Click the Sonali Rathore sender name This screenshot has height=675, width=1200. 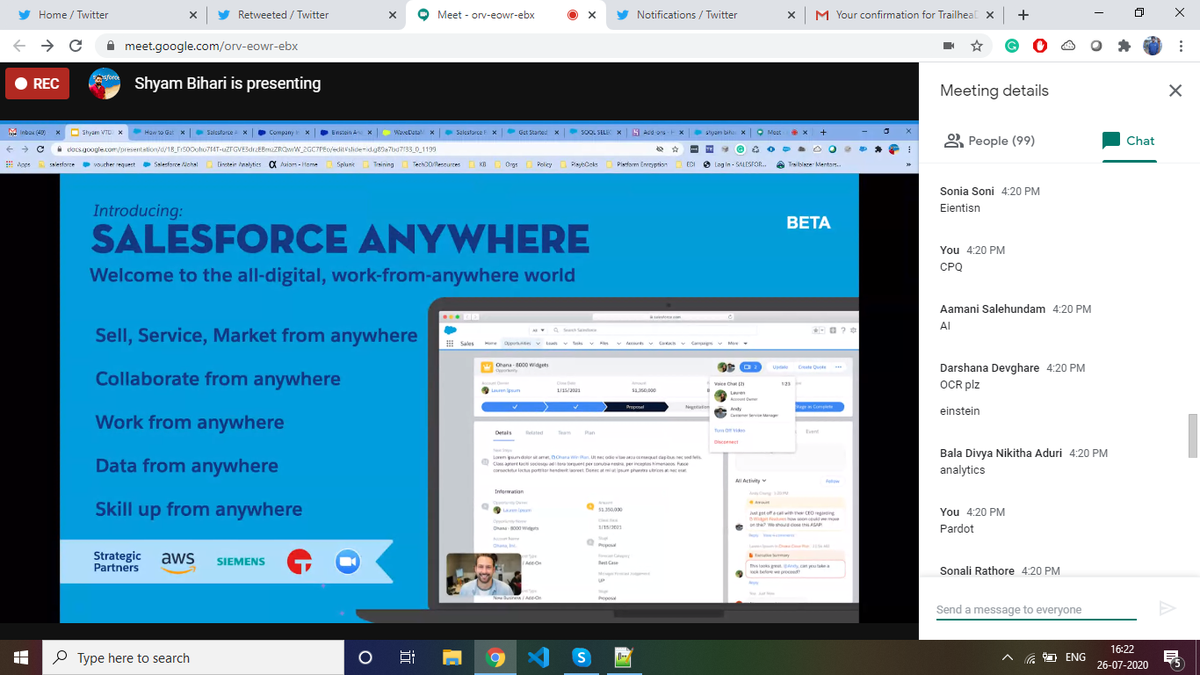[976, 571]
